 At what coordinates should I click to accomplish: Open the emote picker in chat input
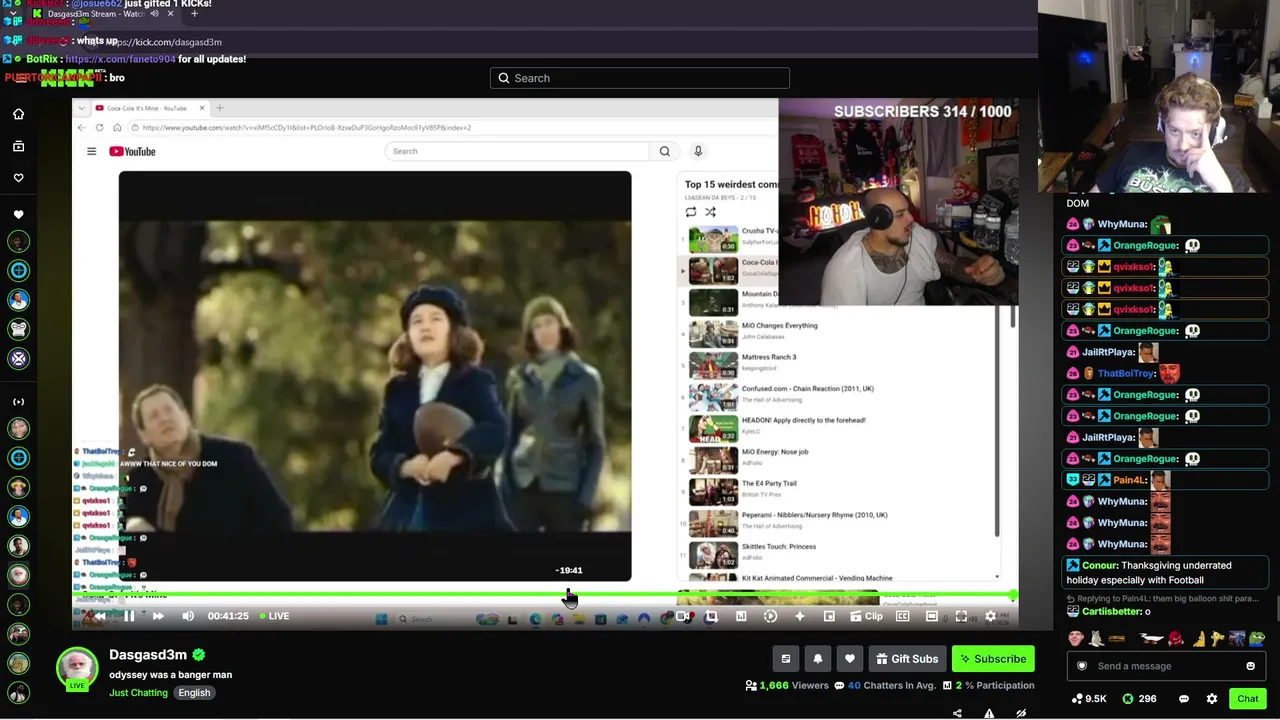pyautogui.click(x=1250, y=666)
